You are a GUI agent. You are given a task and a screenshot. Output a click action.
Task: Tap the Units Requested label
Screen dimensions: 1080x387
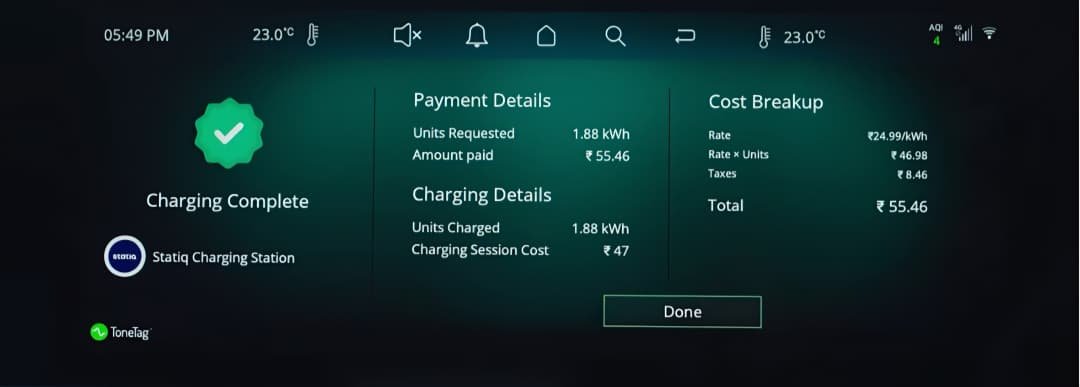pyautogui.click(x=464, y=133)
